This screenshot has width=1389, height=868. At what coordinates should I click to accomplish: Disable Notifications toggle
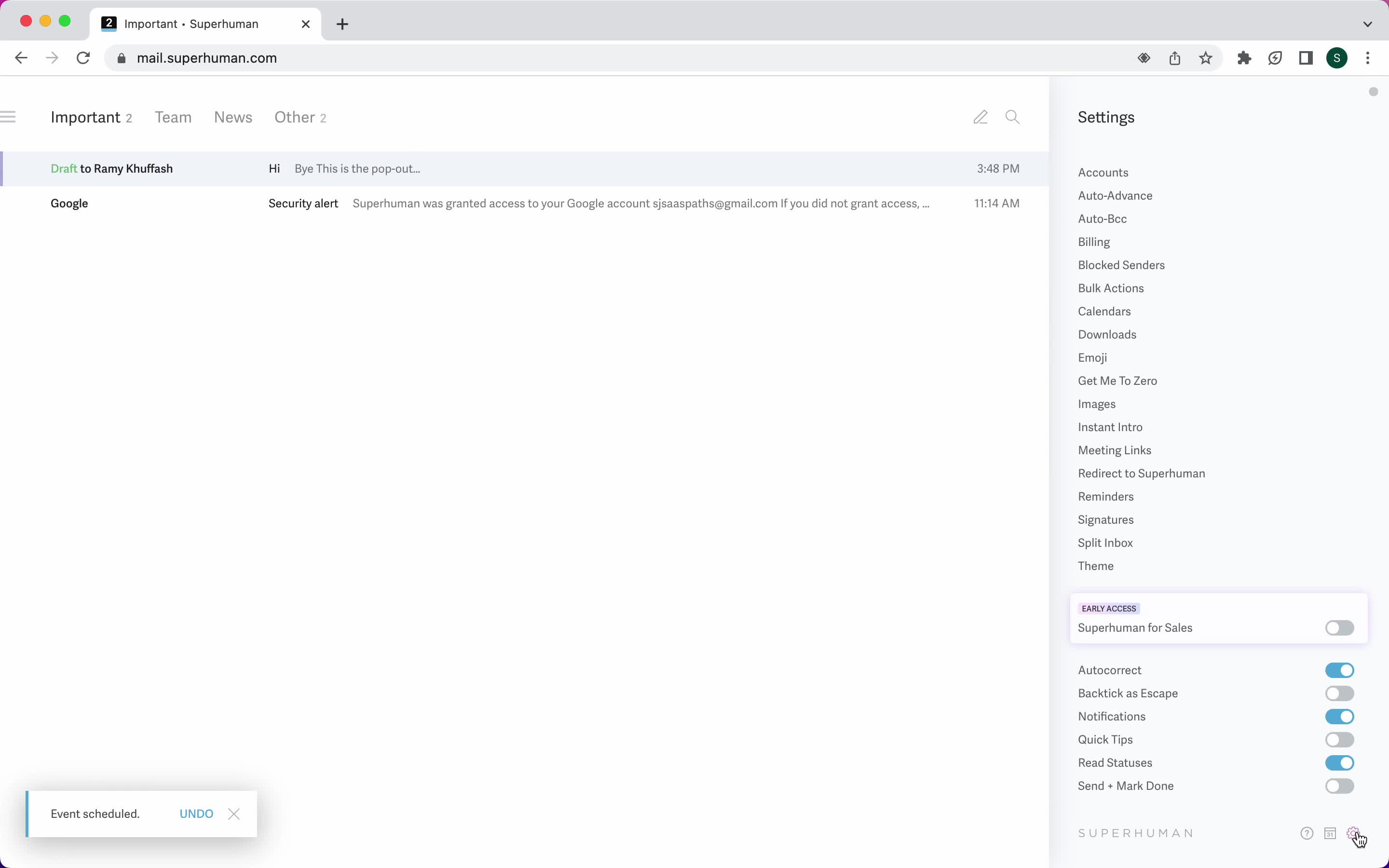tap(1340, 717)
